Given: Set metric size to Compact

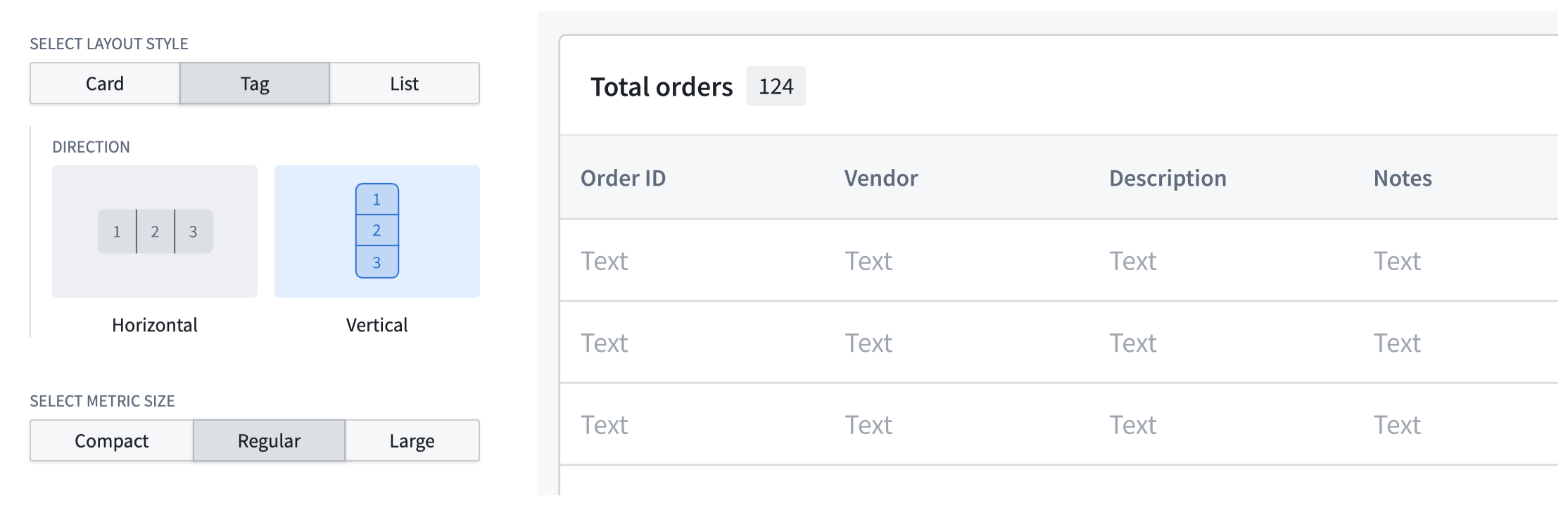Looking at the screenshot, I should 110,440.
